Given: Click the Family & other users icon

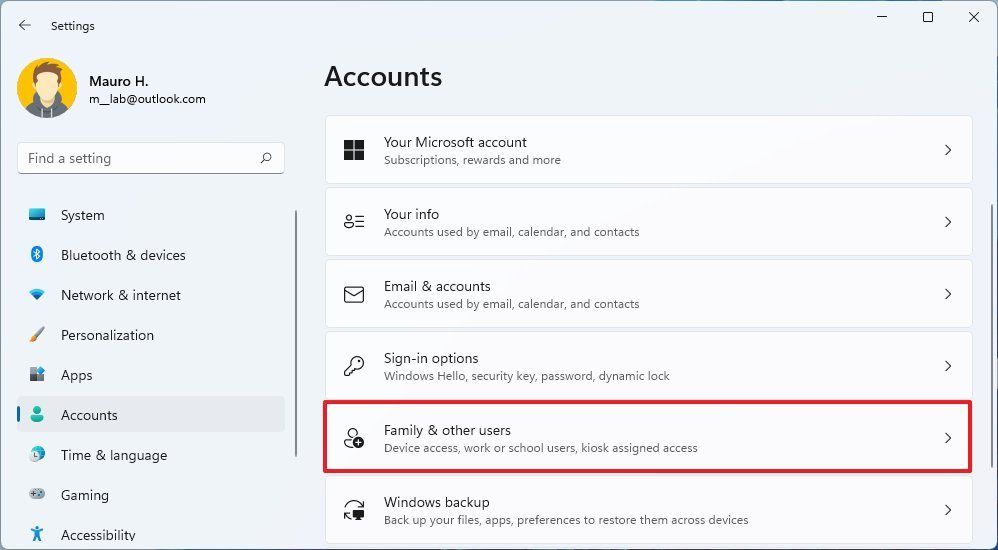Looking at the screenshot, I should click(354, 438).
